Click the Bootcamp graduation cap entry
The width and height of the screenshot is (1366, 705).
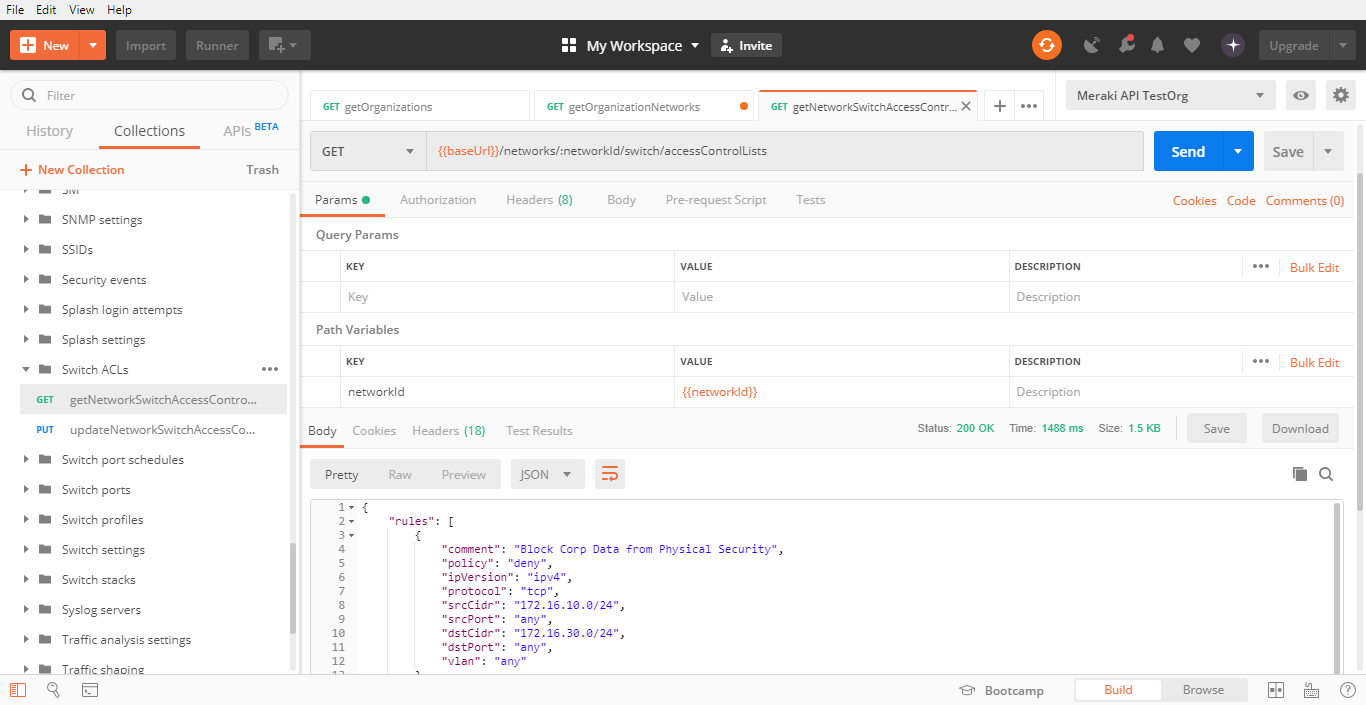pos(1001,690)
